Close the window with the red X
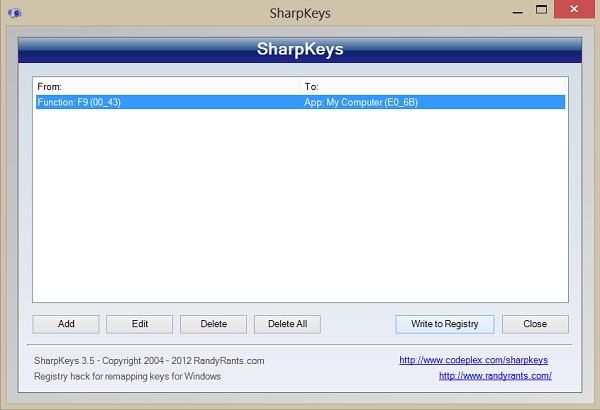The image size is (600, 410). point(574,9)
